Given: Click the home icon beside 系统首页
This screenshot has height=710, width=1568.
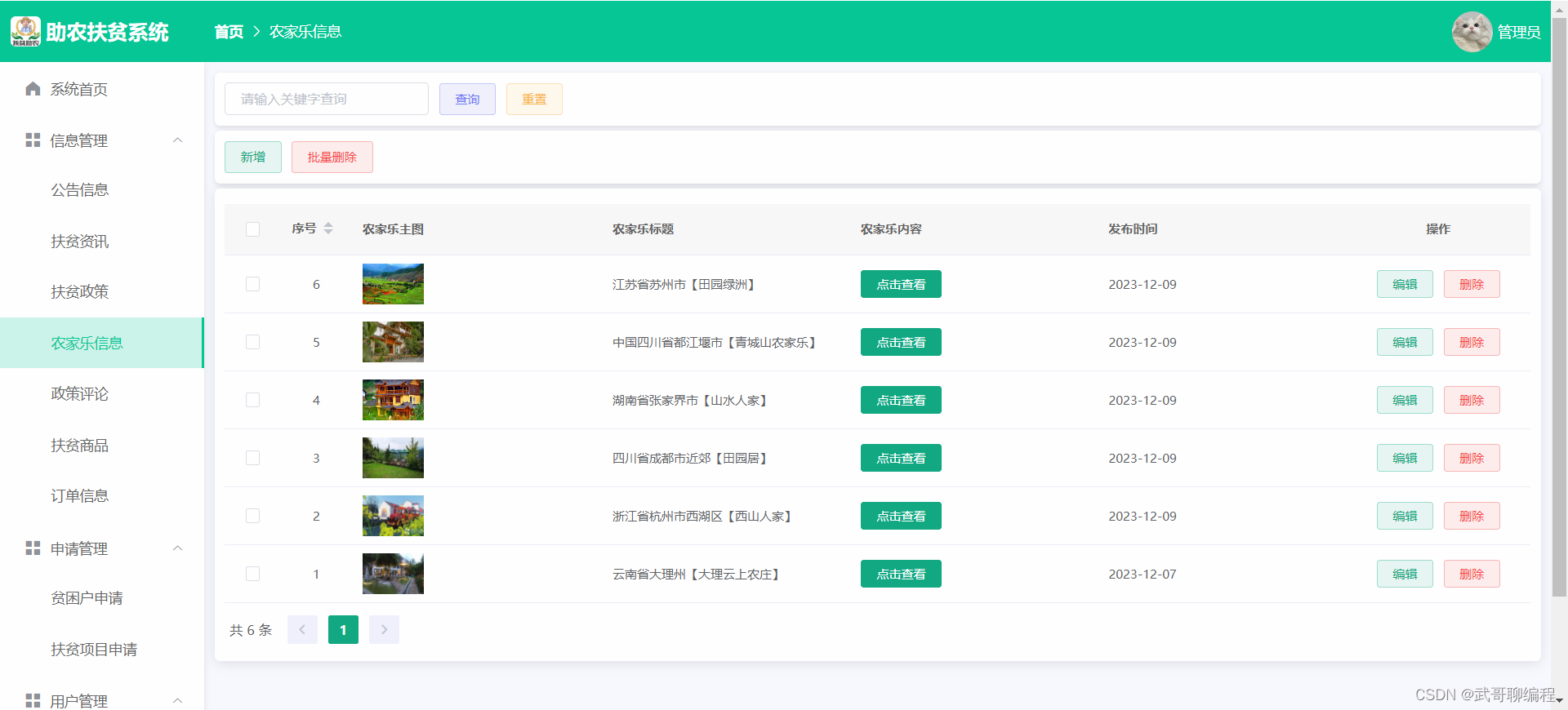Looking at the screenshot, I should 33,89.
